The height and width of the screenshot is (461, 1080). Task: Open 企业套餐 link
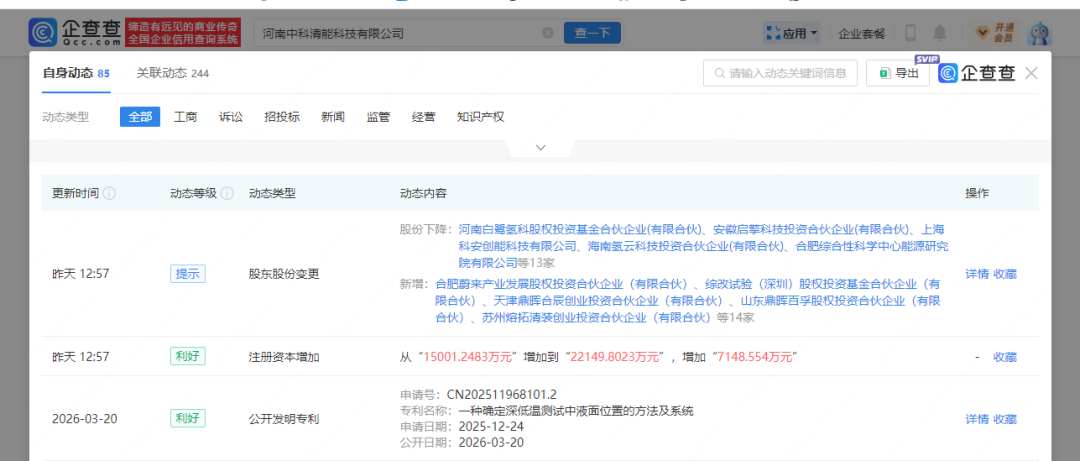862,33
